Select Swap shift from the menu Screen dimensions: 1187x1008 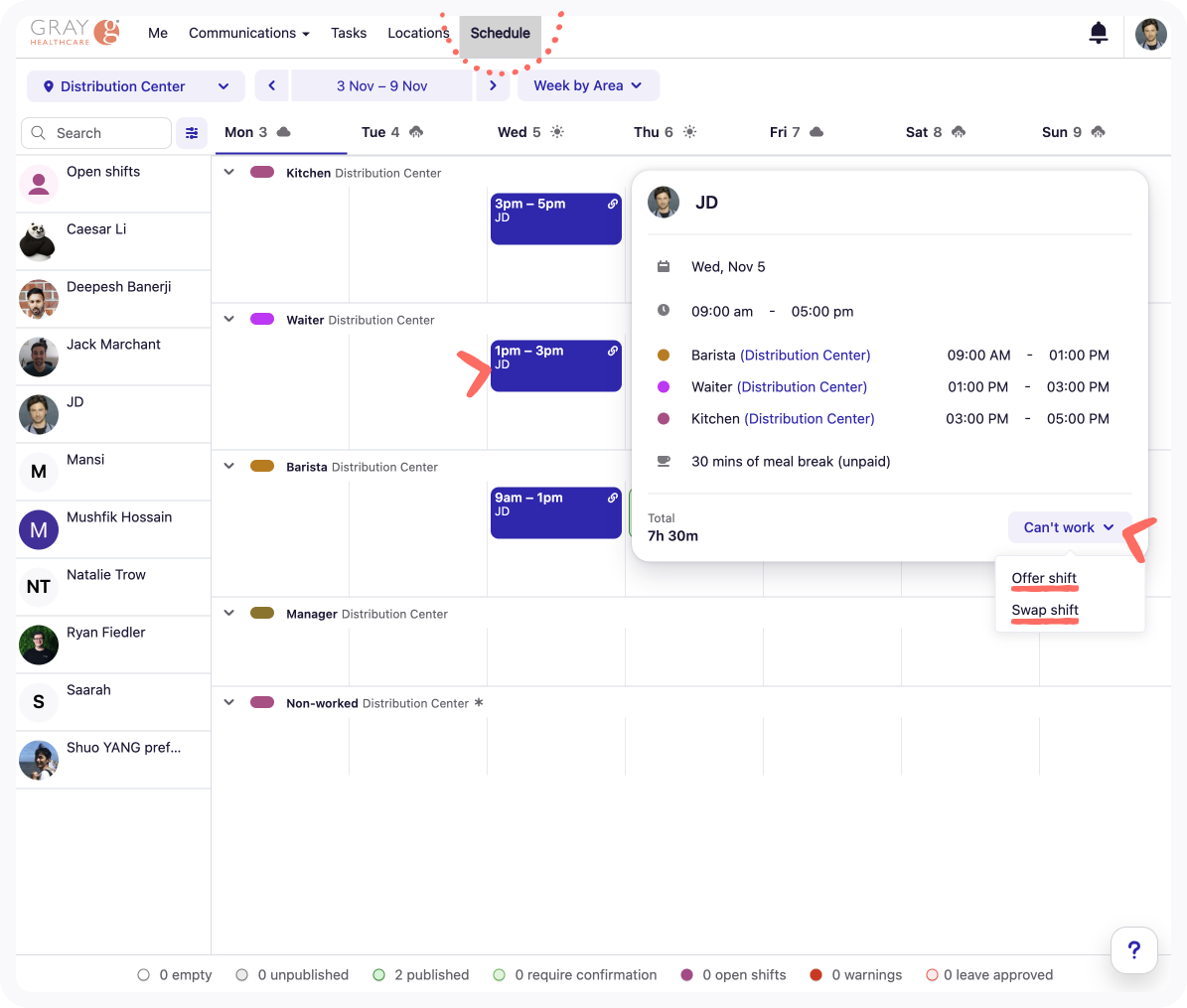pyautogui.click(x=1045, y=610)
